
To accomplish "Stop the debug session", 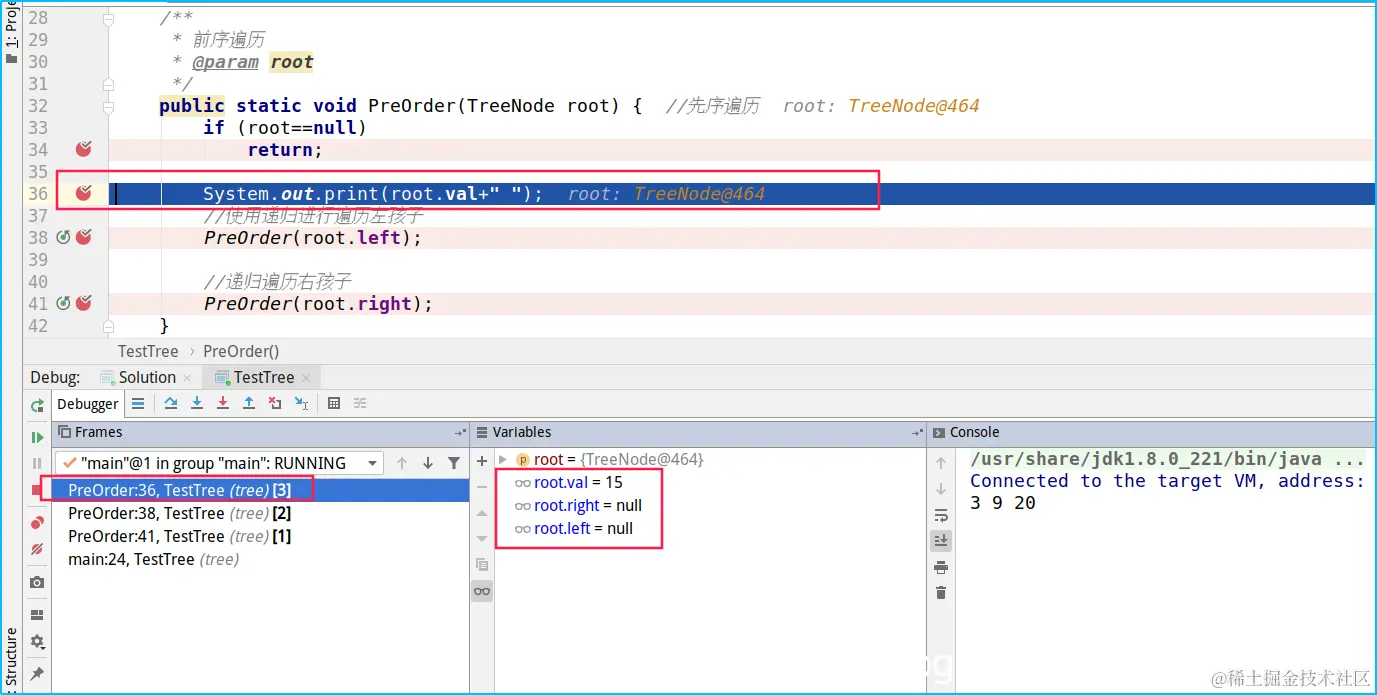I will [37, 490].
